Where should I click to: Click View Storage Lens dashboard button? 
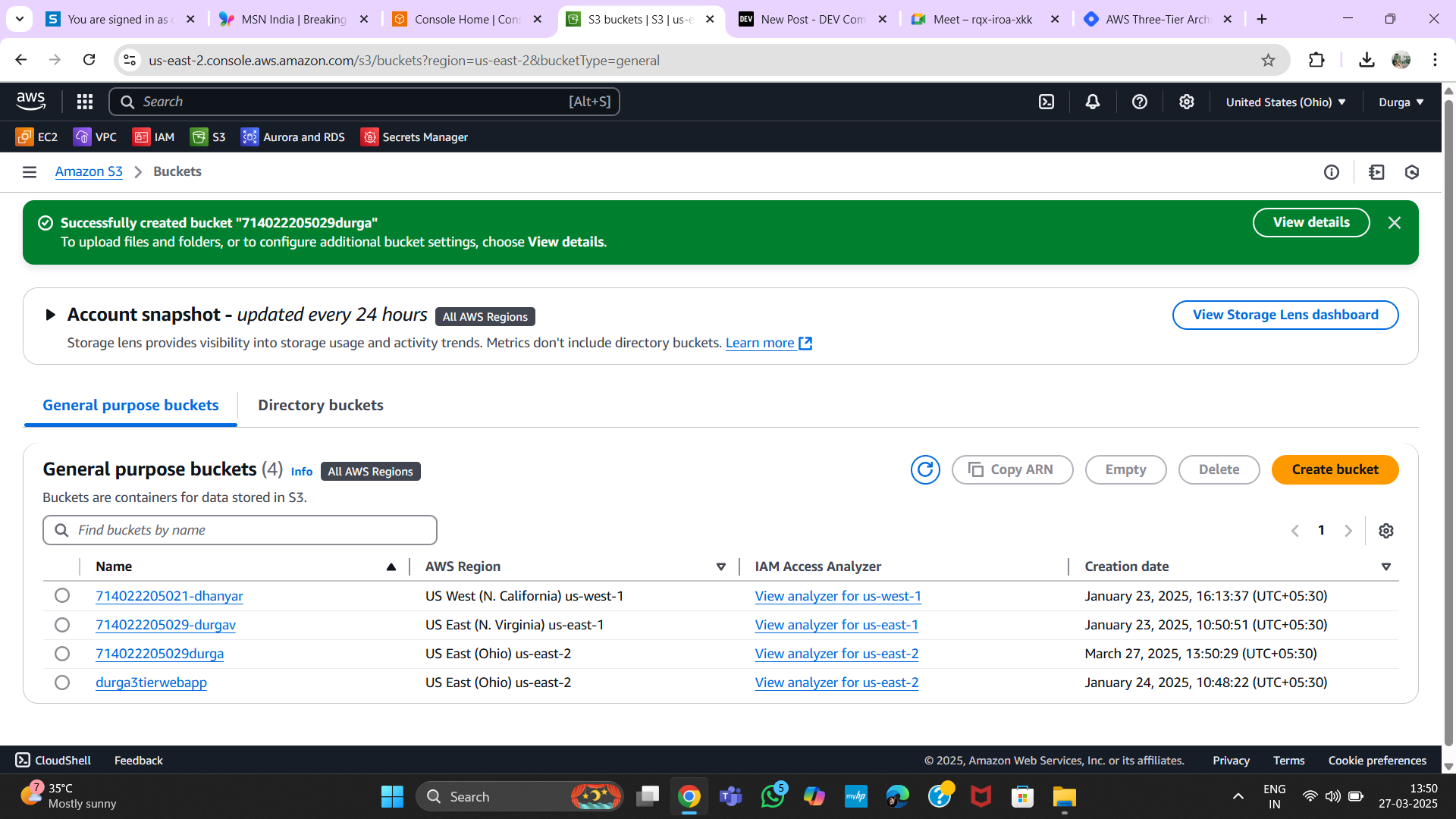coord(1285,315)
